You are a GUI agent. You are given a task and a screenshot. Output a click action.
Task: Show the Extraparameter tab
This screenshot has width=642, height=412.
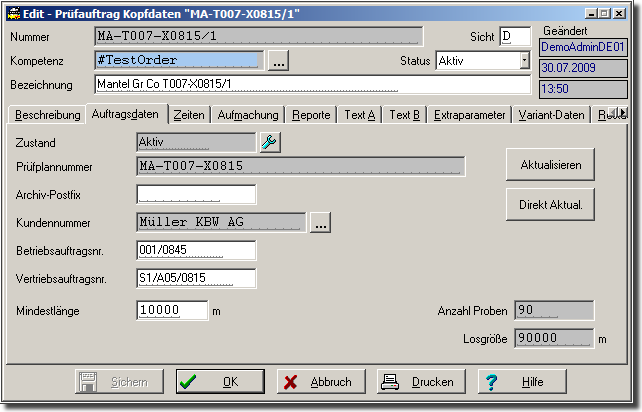[x=469, y=115]
